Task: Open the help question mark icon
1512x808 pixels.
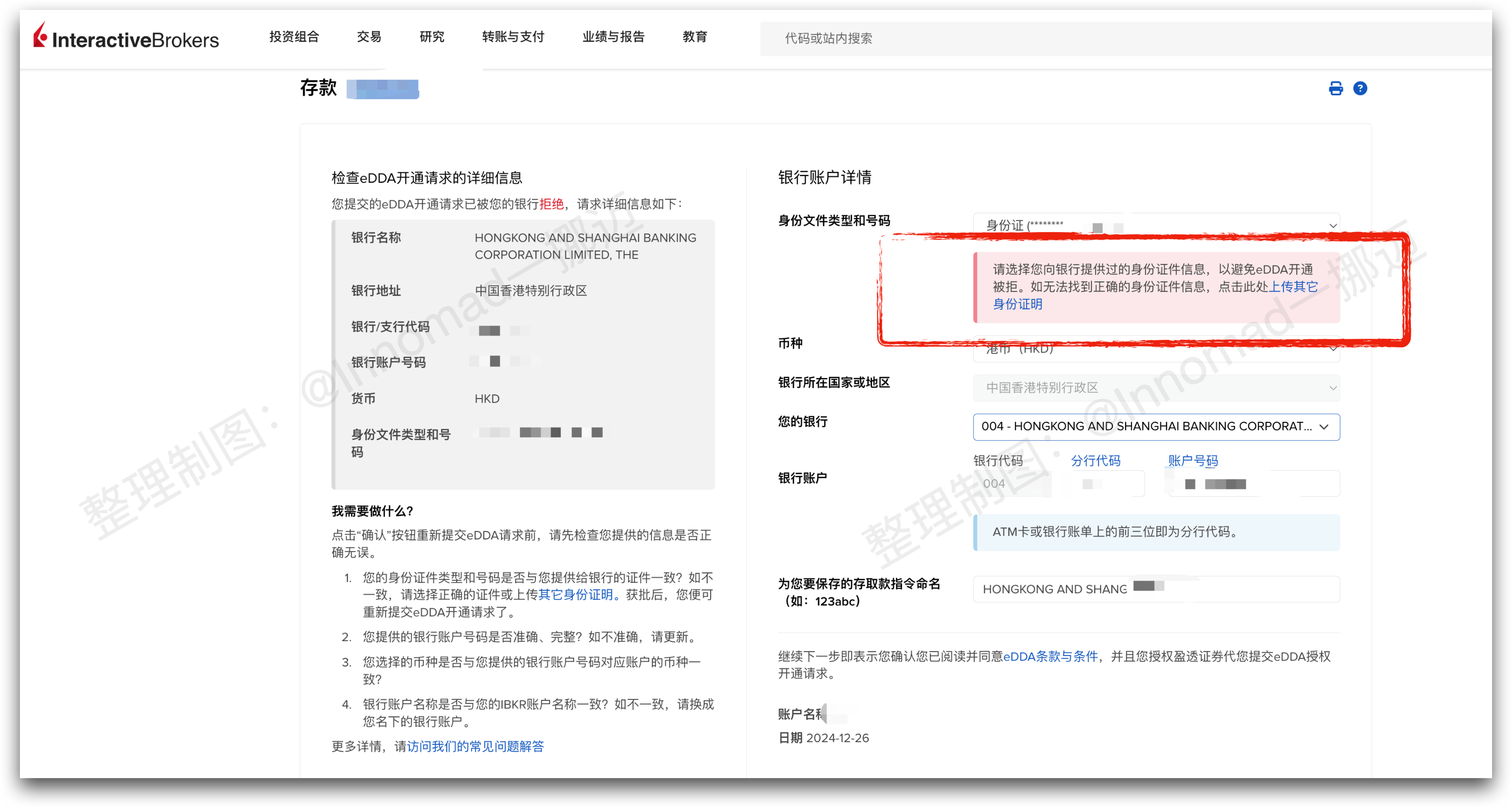Action: click(1360, 89)
